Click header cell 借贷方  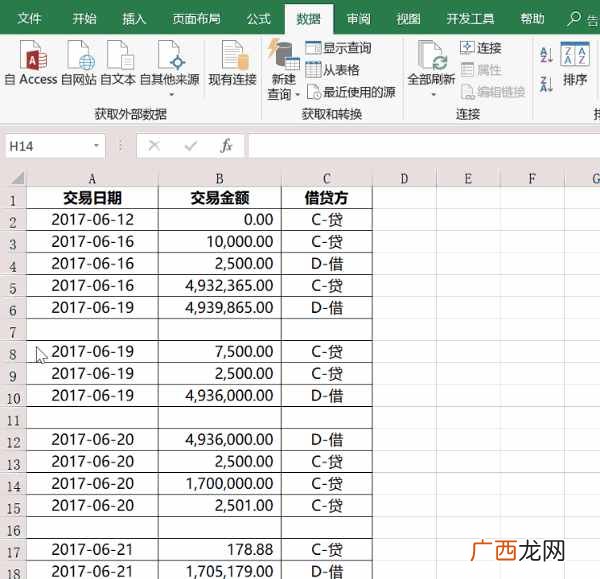[327, 198]
